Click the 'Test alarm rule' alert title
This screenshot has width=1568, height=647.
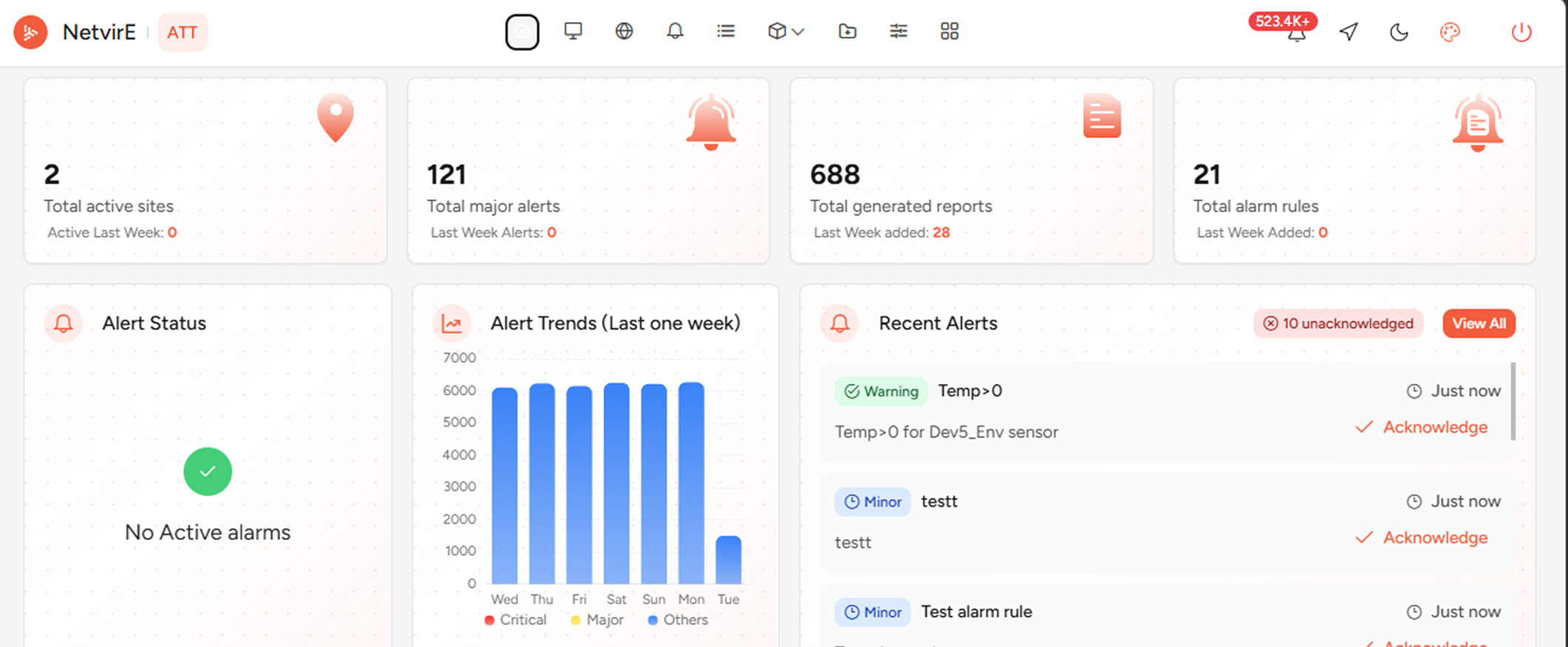point(977,612)
